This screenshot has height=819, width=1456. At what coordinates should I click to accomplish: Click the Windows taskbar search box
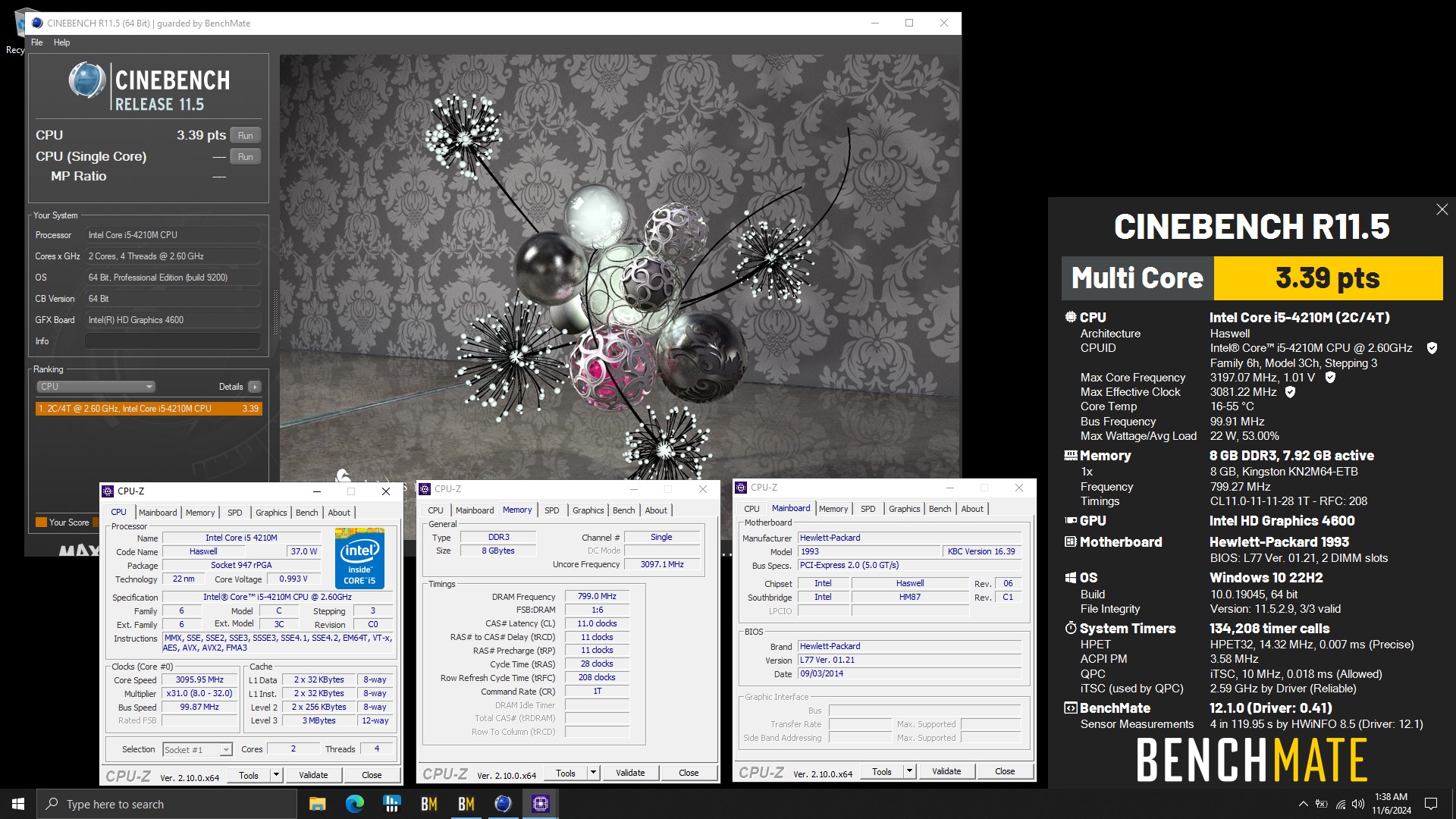click(x=167, y=804)
